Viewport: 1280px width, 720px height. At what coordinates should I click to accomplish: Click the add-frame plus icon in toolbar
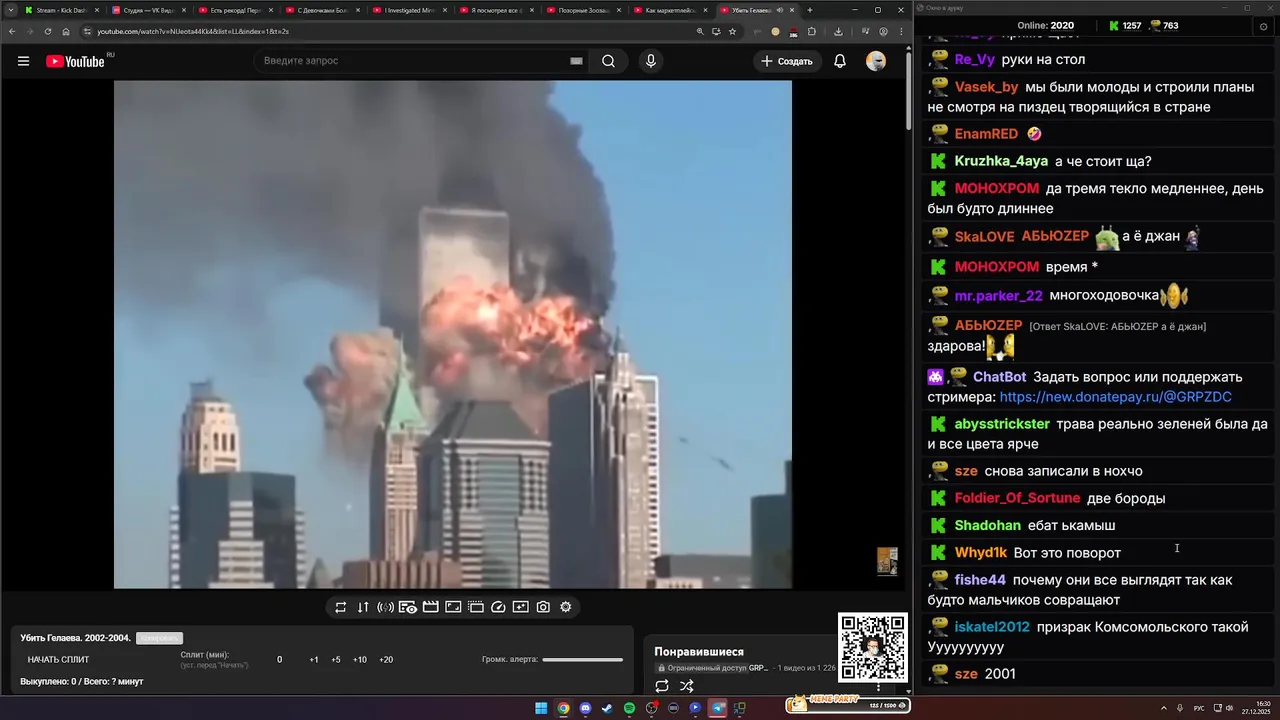(x=521, y=607)
